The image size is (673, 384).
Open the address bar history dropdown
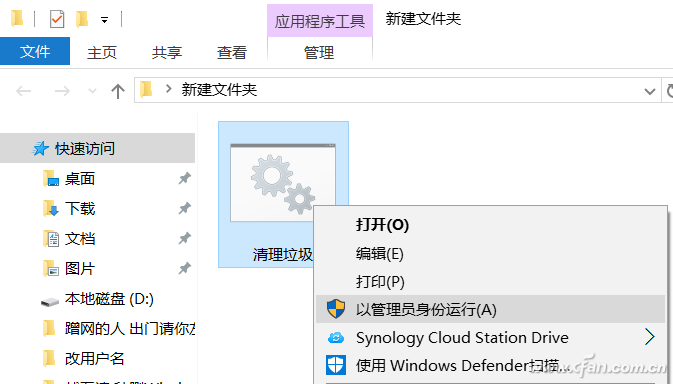tap(650, 91)
